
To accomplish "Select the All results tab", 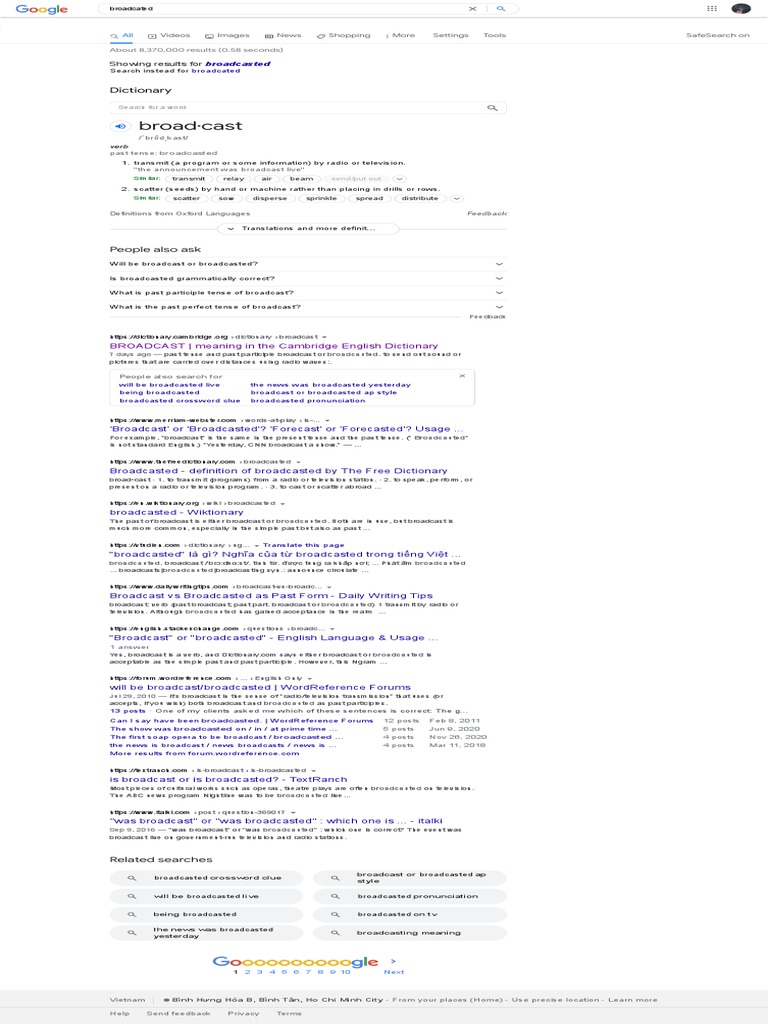I will pos(122,35).
